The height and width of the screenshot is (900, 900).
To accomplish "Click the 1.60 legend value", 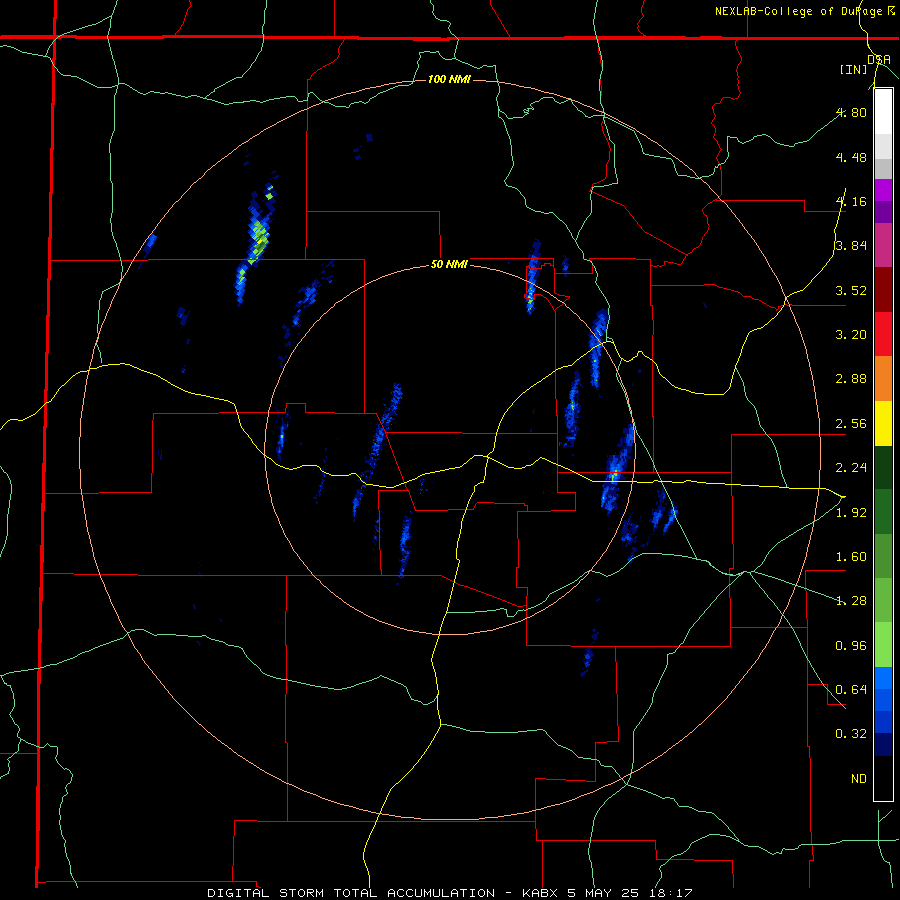I will [851, 556].
